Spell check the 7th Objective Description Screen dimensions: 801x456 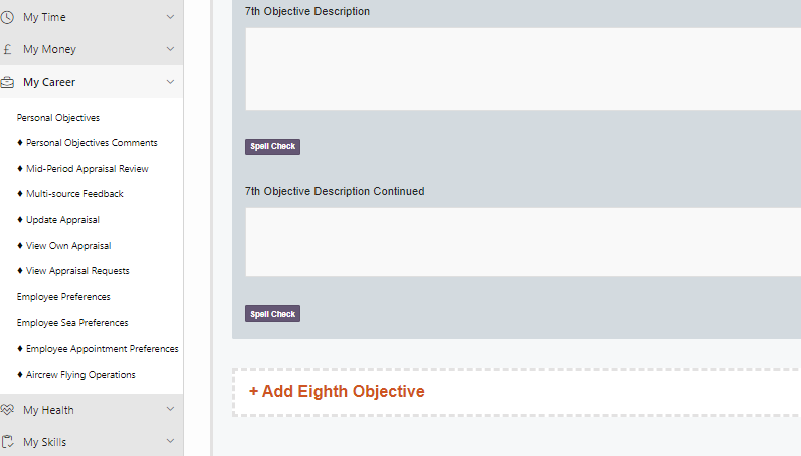272,147
